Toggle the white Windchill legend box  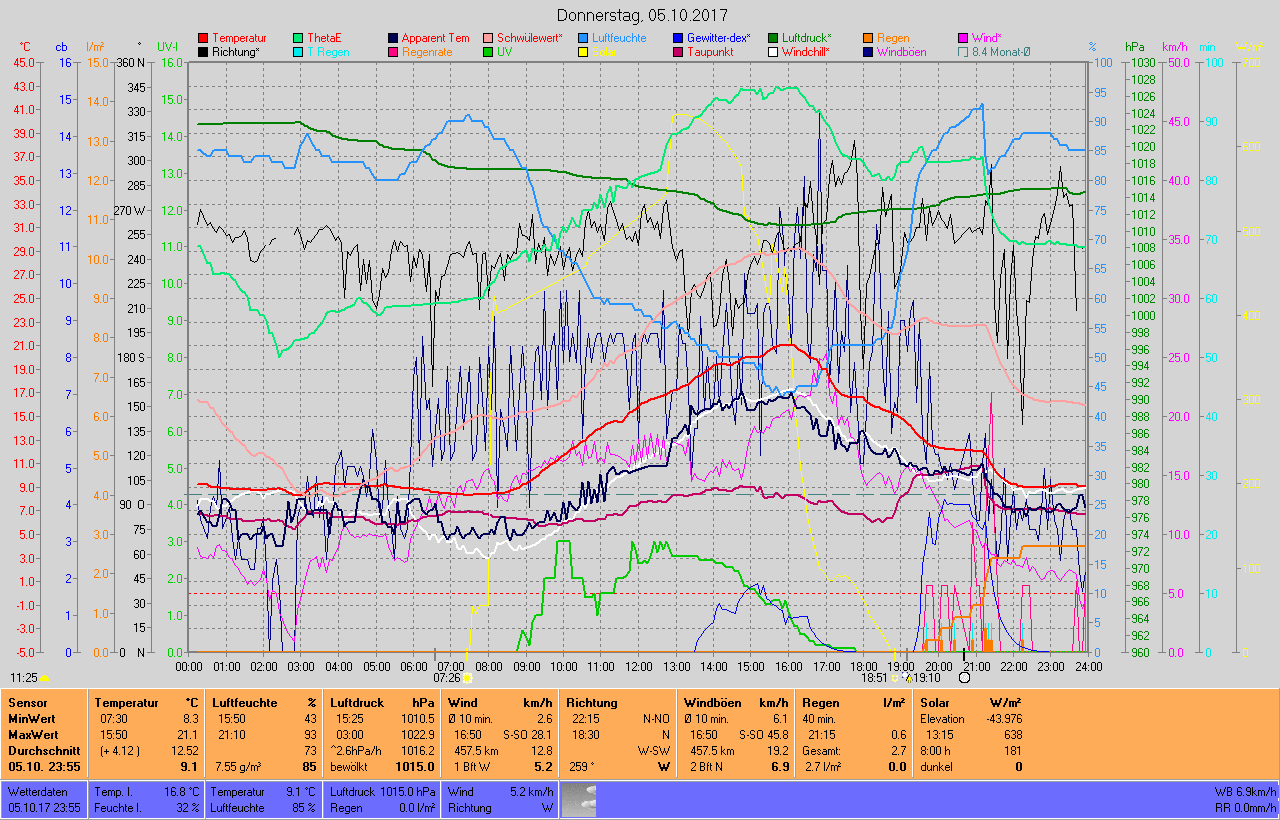click(x=772, y=52)
